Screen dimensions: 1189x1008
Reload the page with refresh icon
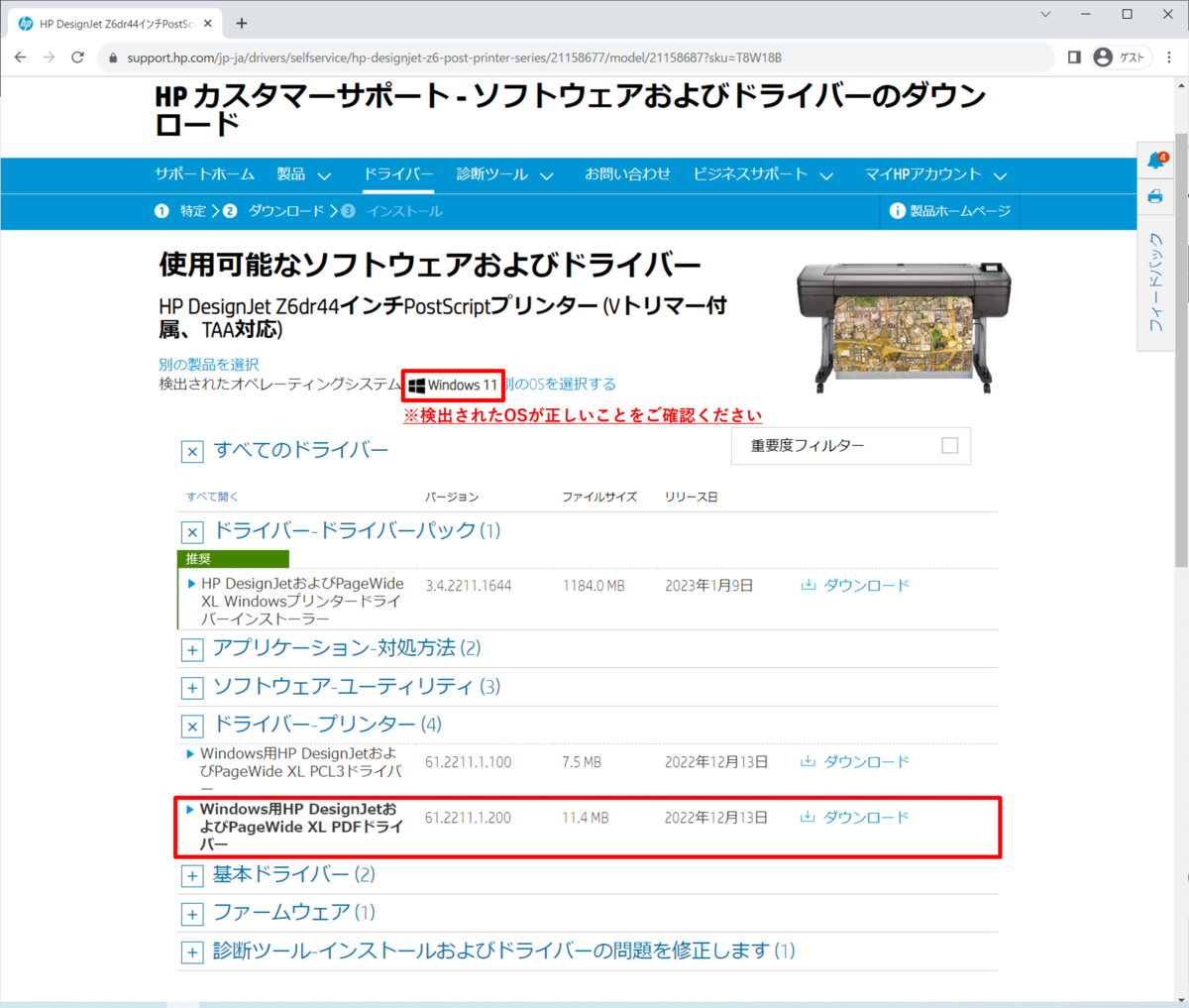point(77,57)
